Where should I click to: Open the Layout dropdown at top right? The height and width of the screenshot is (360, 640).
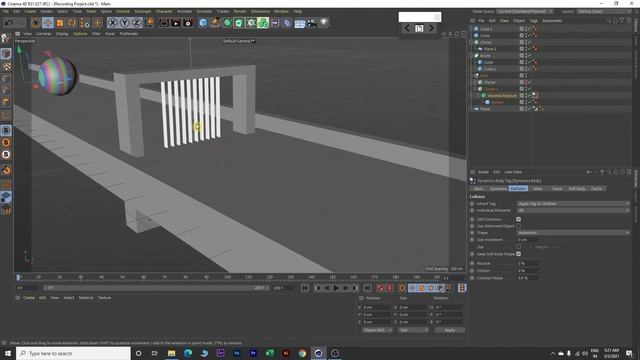pyautogui.click(x=603, y=11)
